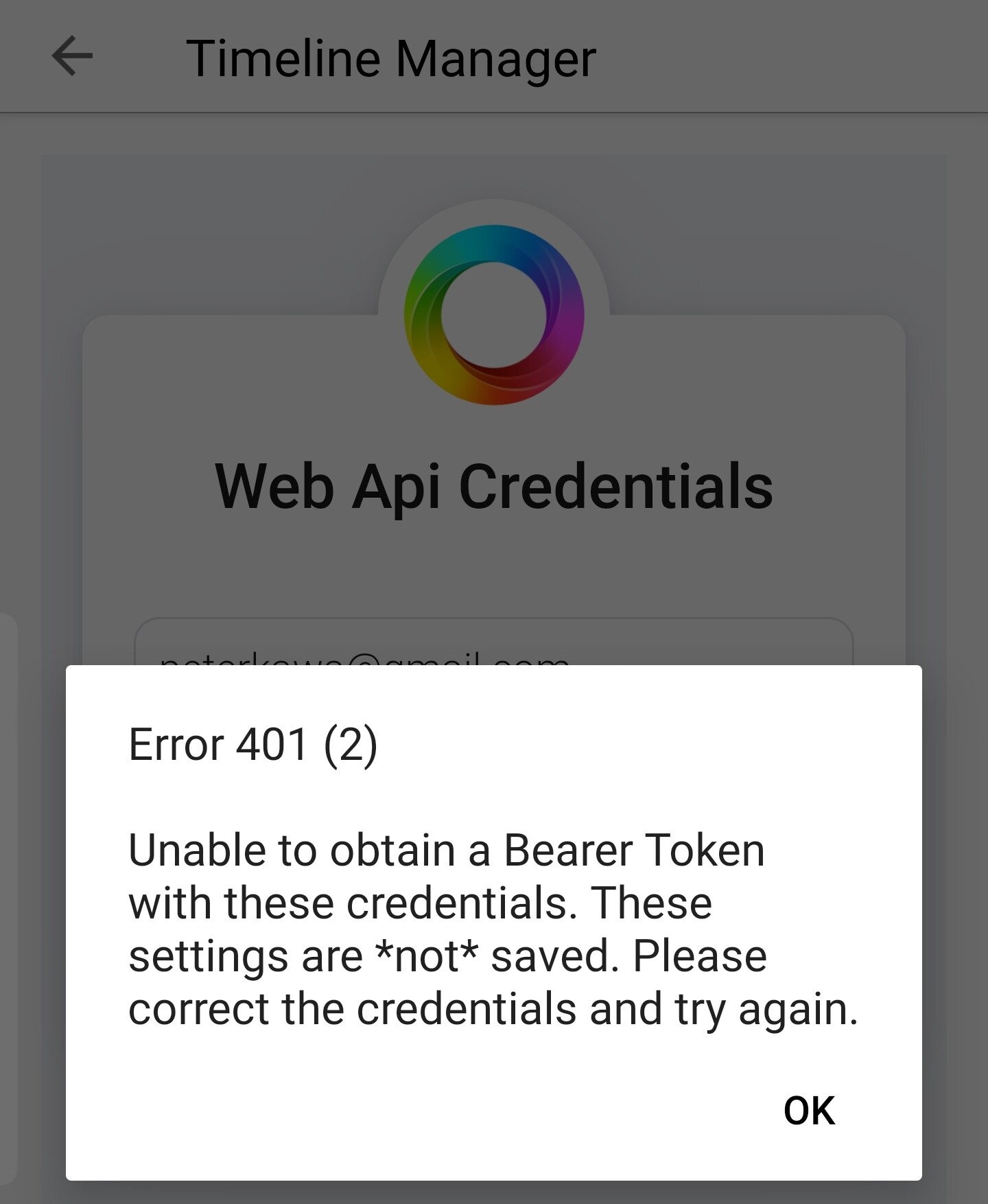This screenshot has height=1204, width=988.
Task: Click the word "Credentials" in card heading
Action: click(x=616, y=486)
